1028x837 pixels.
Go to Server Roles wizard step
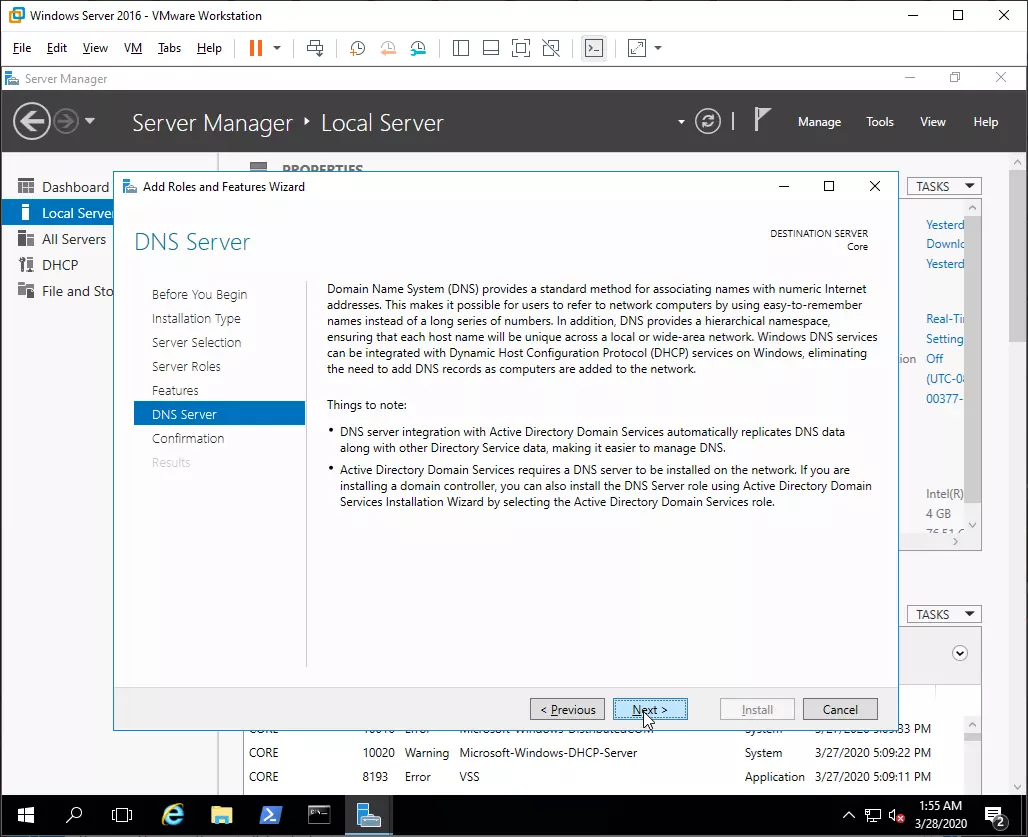186,366
